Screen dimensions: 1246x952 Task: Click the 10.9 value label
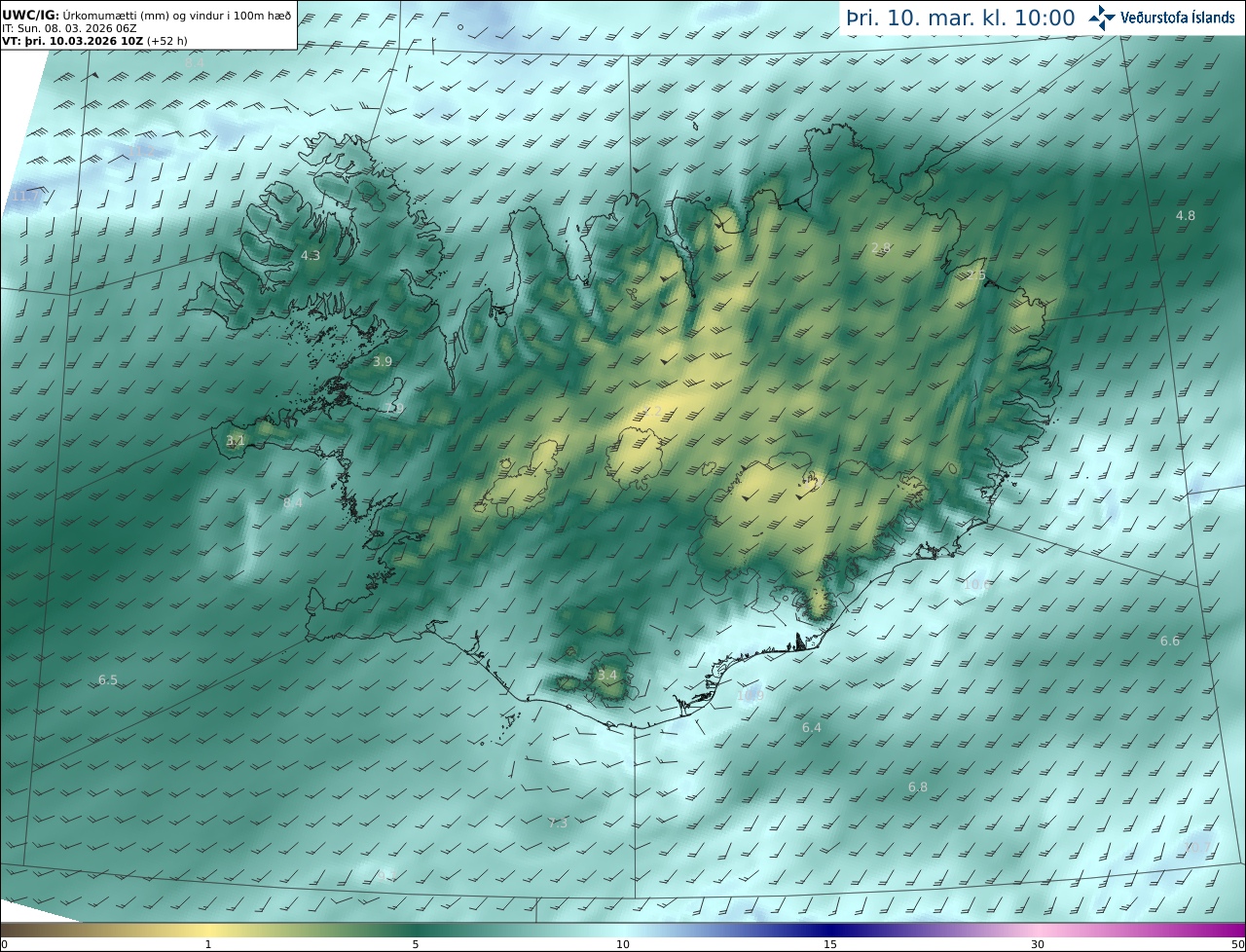[x=751, y=695]
